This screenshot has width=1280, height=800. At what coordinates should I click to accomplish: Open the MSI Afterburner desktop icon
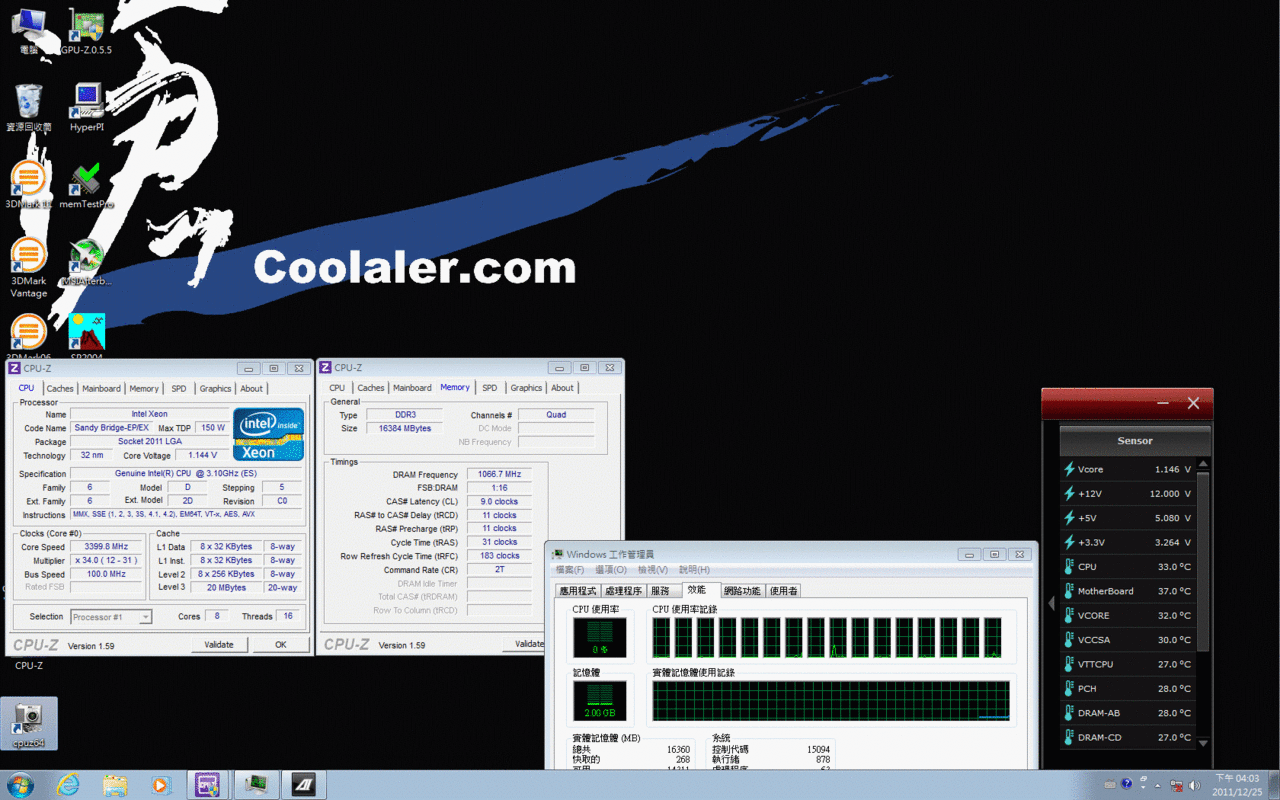[x=87, y=263]
